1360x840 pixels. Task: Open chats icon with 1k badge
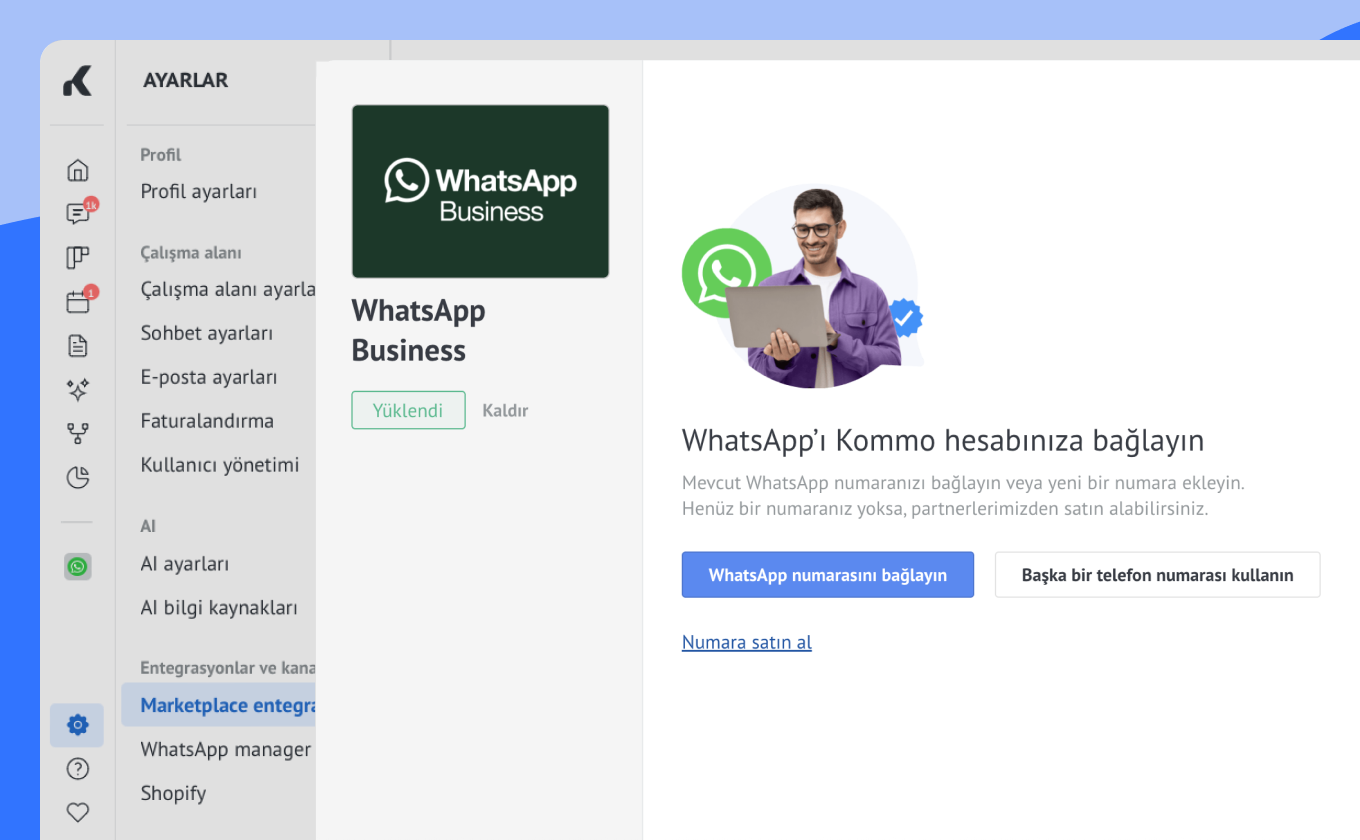click(x=77, y=214)
